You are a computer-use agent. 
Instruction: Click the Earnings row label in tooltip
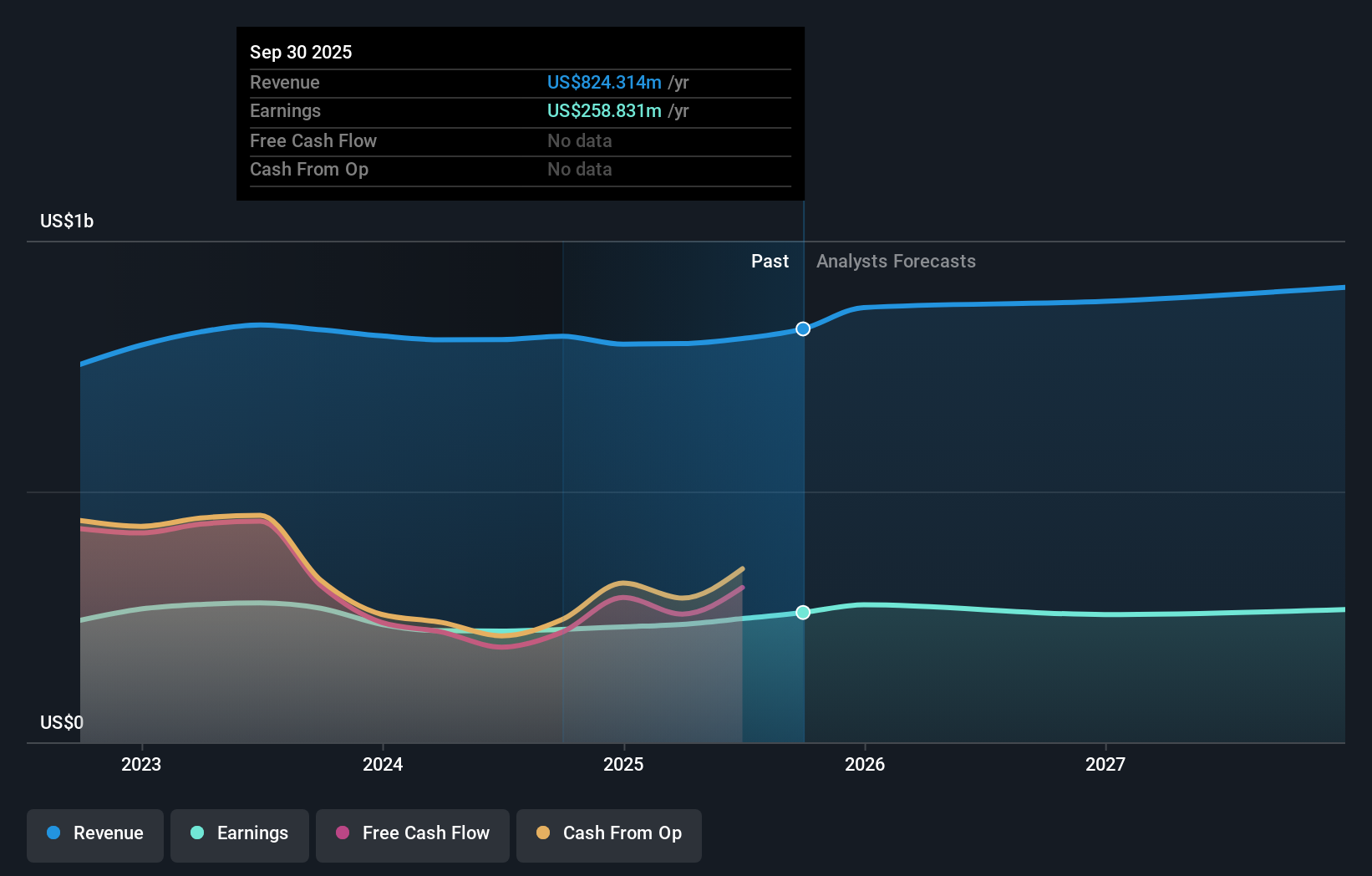pyautogui.click(x=285, y=110)
